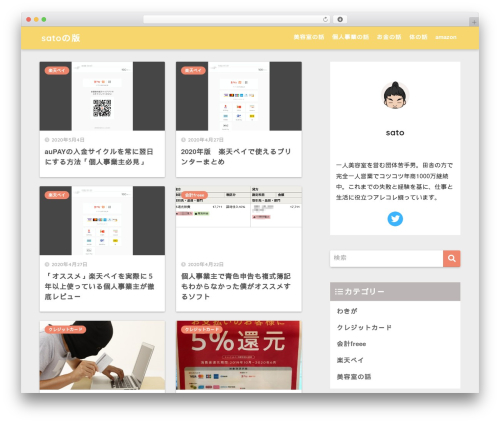Open the 個人事業の話 navigation menu item

click(x=350, y=37)
